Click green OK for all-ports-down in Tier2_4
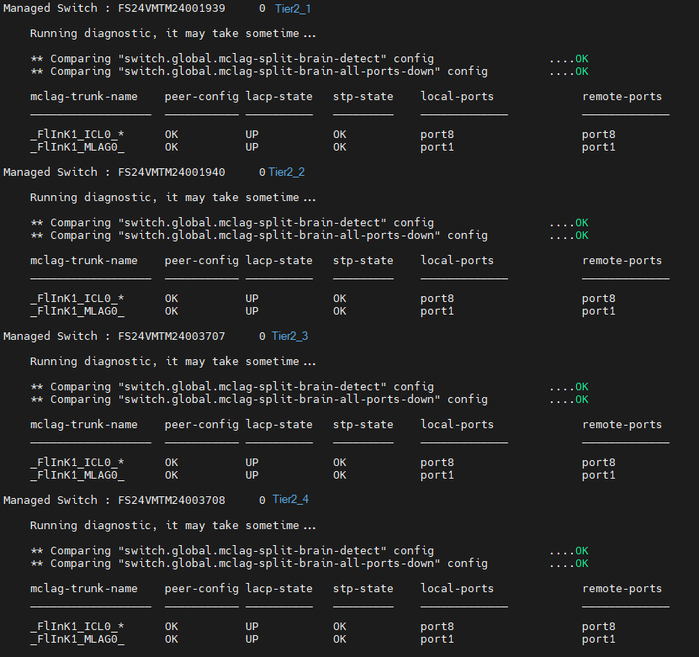Image resolution: width=699 pixels, height=657 pixels. coord(581,563)
